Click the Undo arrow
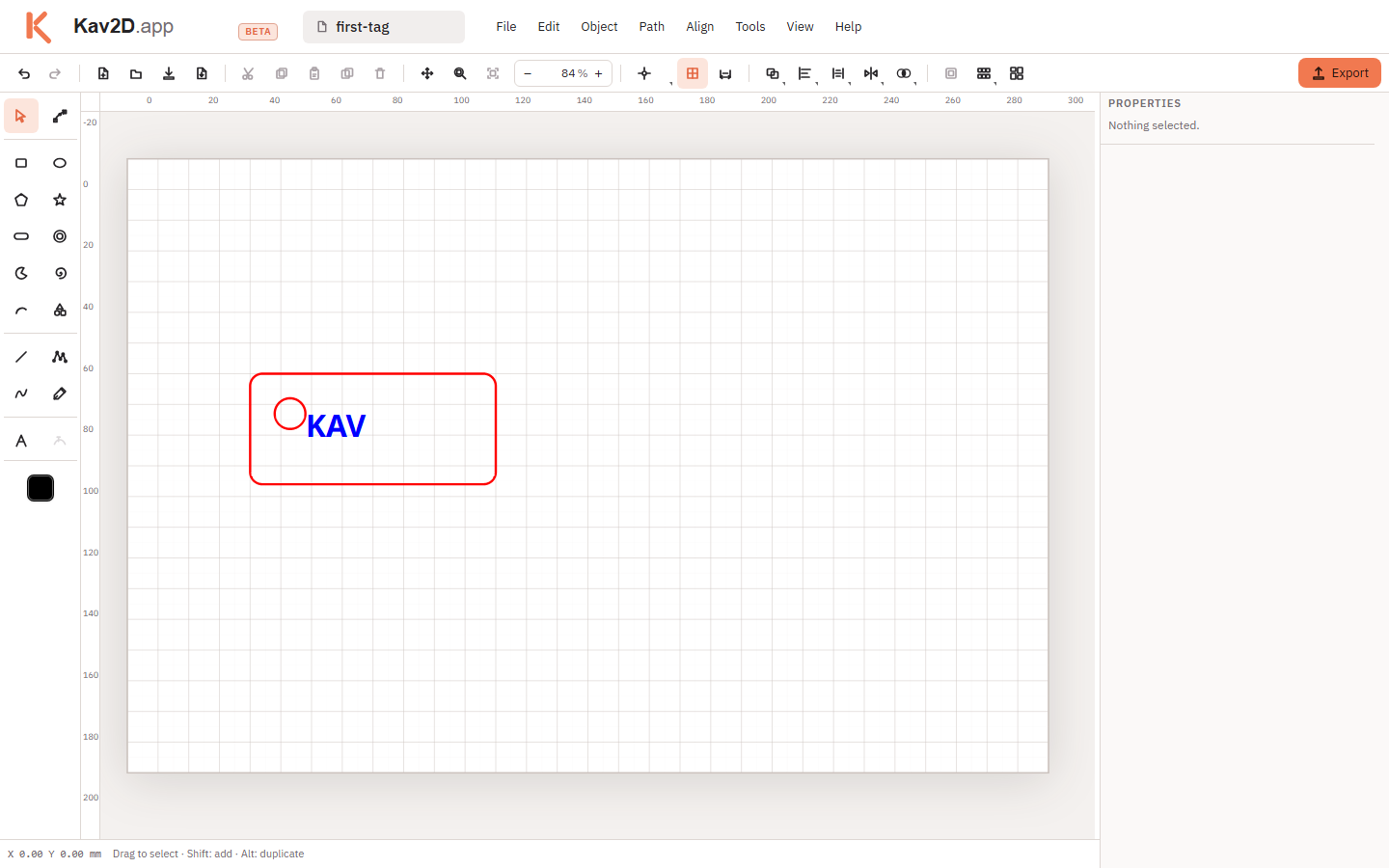The width and height of the screenshot is (1389, 868). [x=24, y=73]
